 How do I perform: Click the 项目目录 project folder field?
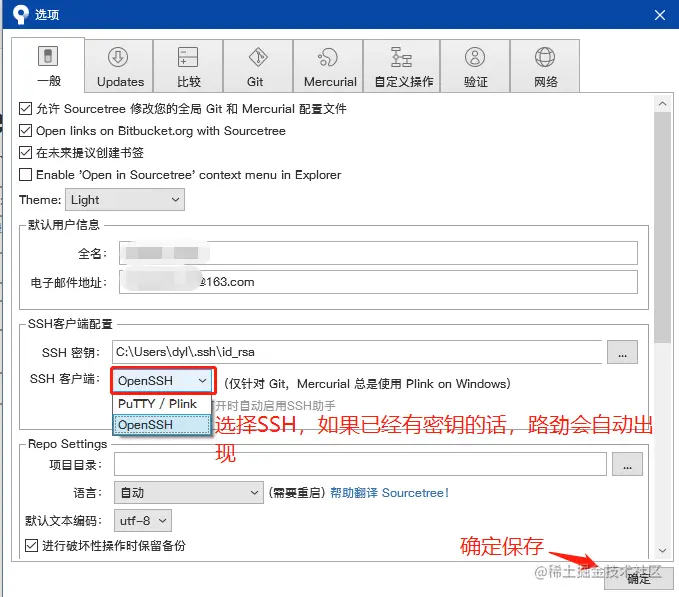click(x=360, y=464)
